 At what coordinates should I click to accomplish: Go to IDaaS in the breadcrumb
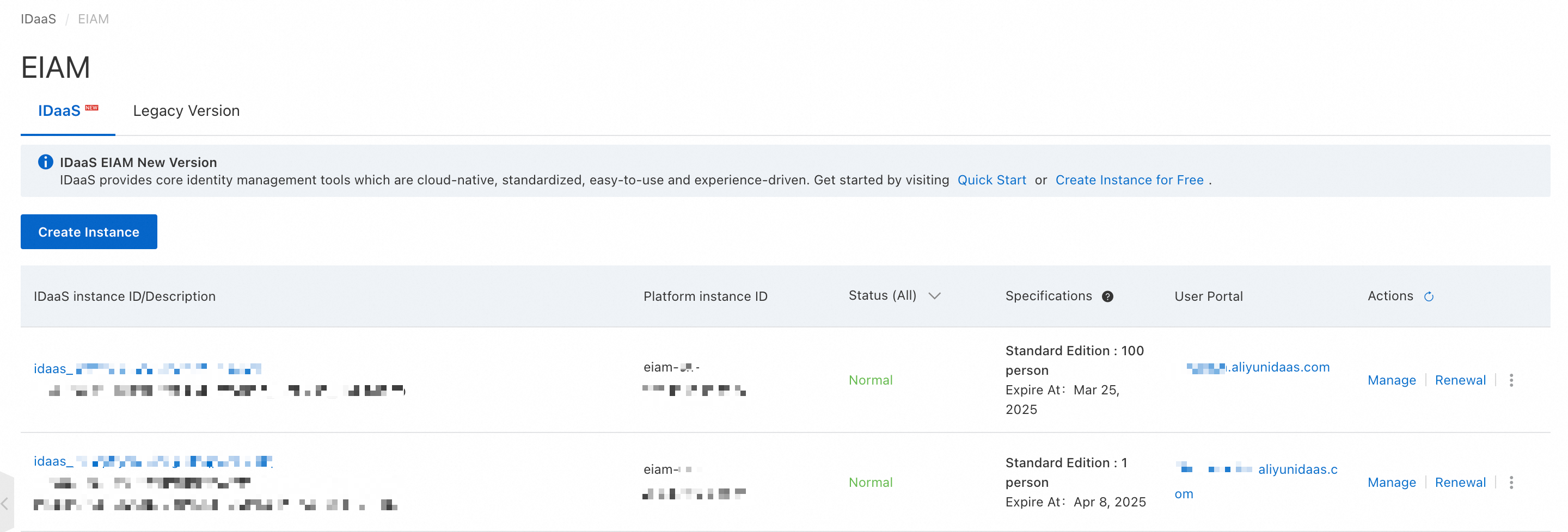(38, 19)
